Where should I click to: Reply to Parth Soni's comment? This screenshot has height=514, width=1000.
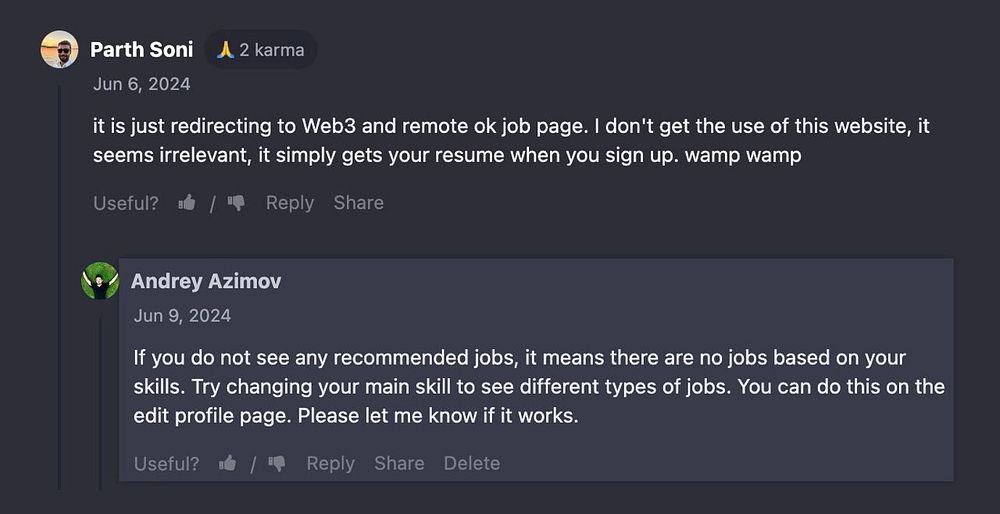(x=290, y=203)
